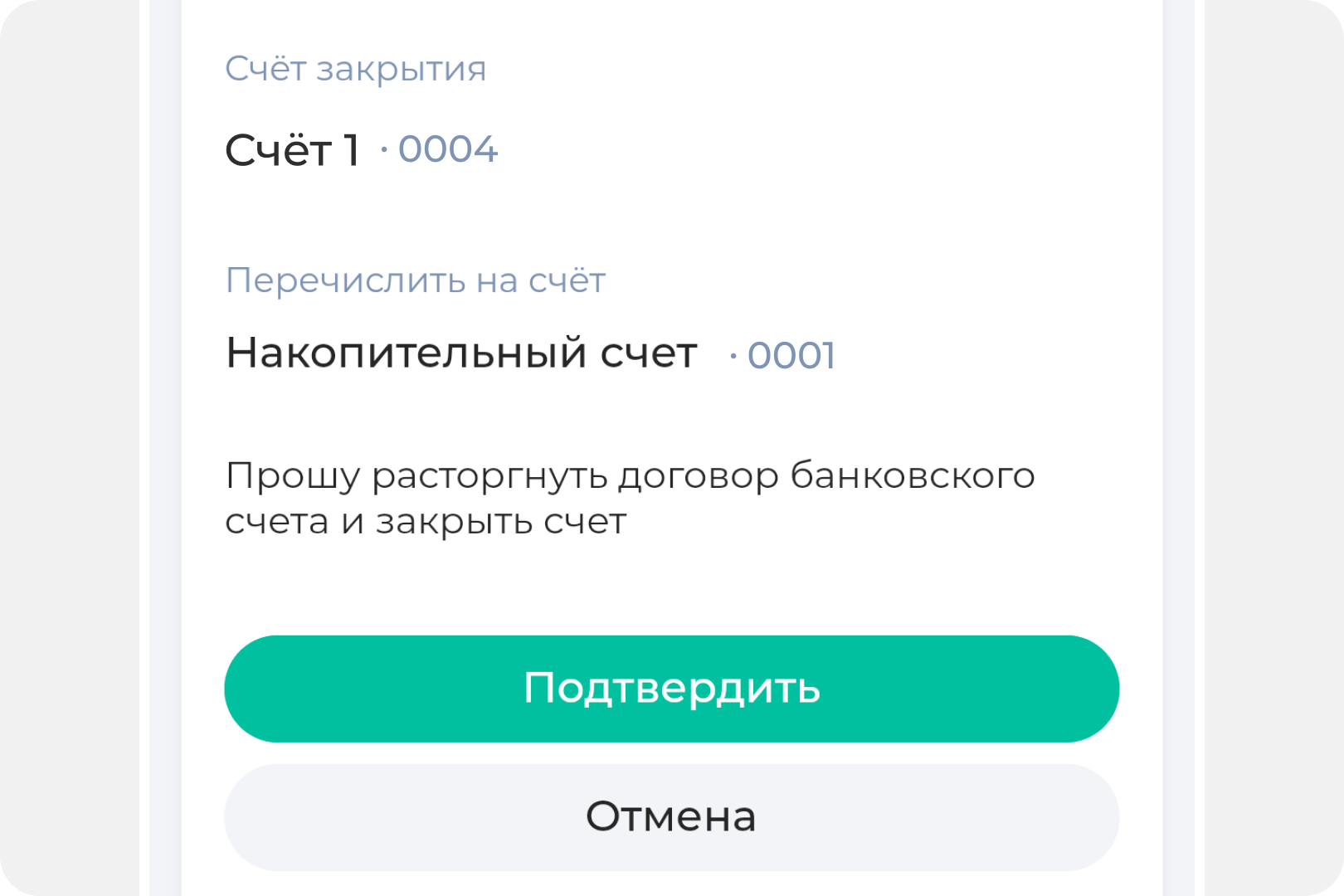Select the Счёт 1 account name

292,150
